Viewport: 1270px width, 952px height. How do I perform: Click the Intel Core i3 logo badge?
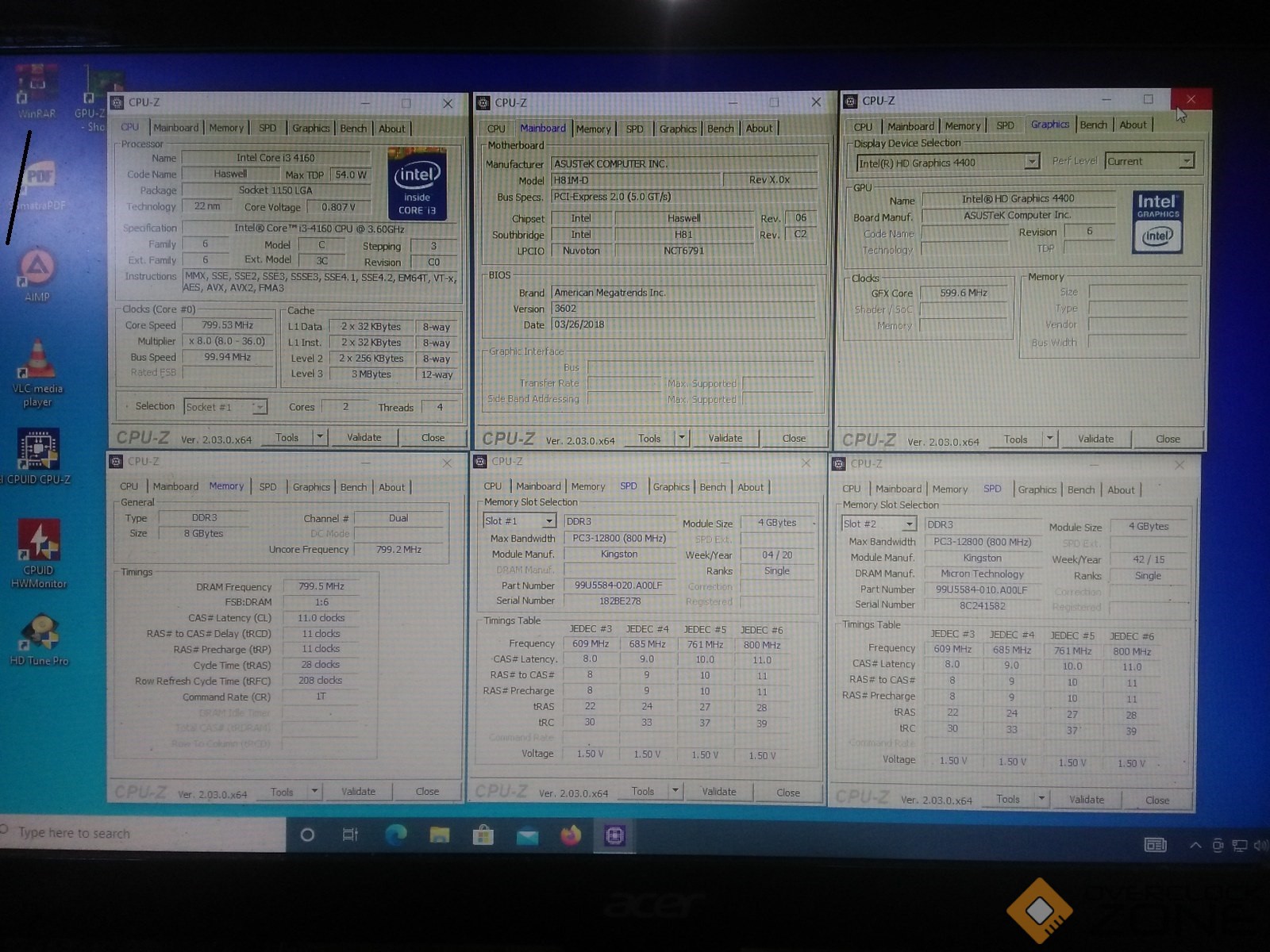pos(417,184)
